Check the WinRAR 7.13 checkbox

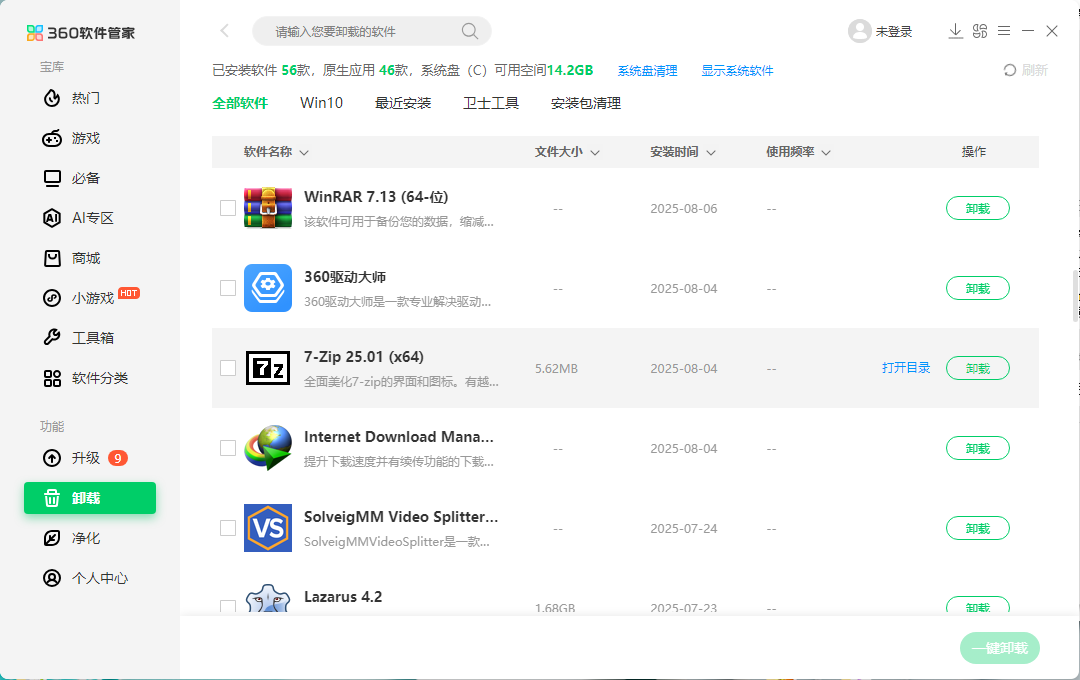pos(227,208)
